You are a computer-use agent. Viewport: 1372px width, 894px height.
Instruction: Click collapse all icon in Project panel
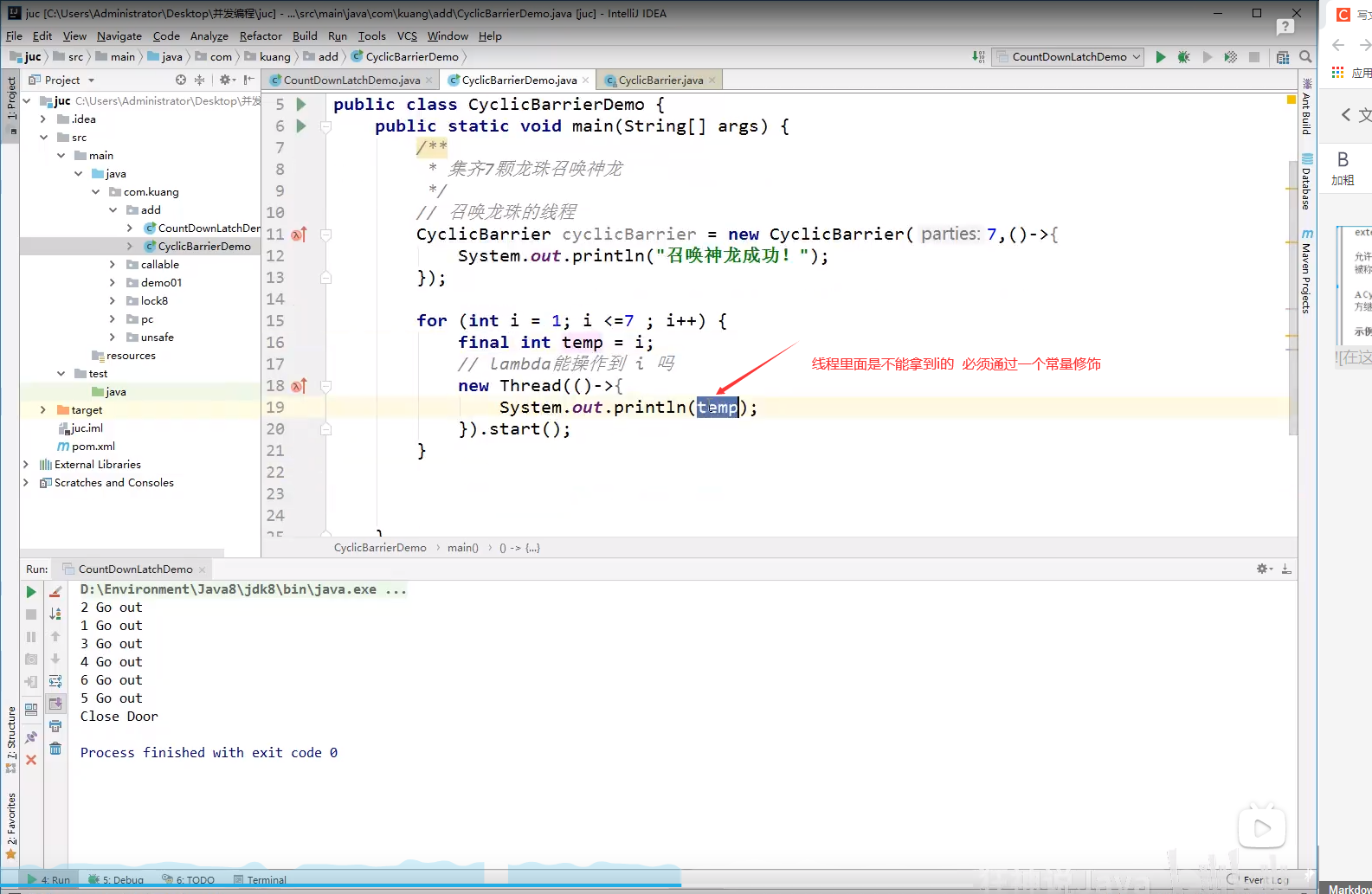199,80
